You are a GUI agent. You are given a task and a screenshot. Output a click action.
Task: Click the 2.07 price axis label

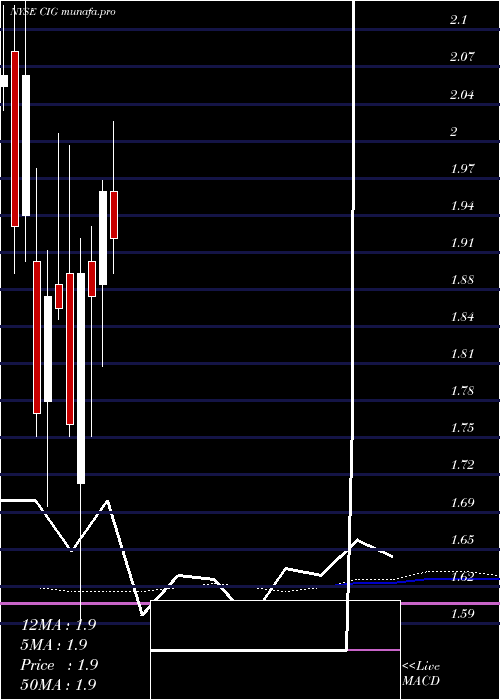coord(462,57)
